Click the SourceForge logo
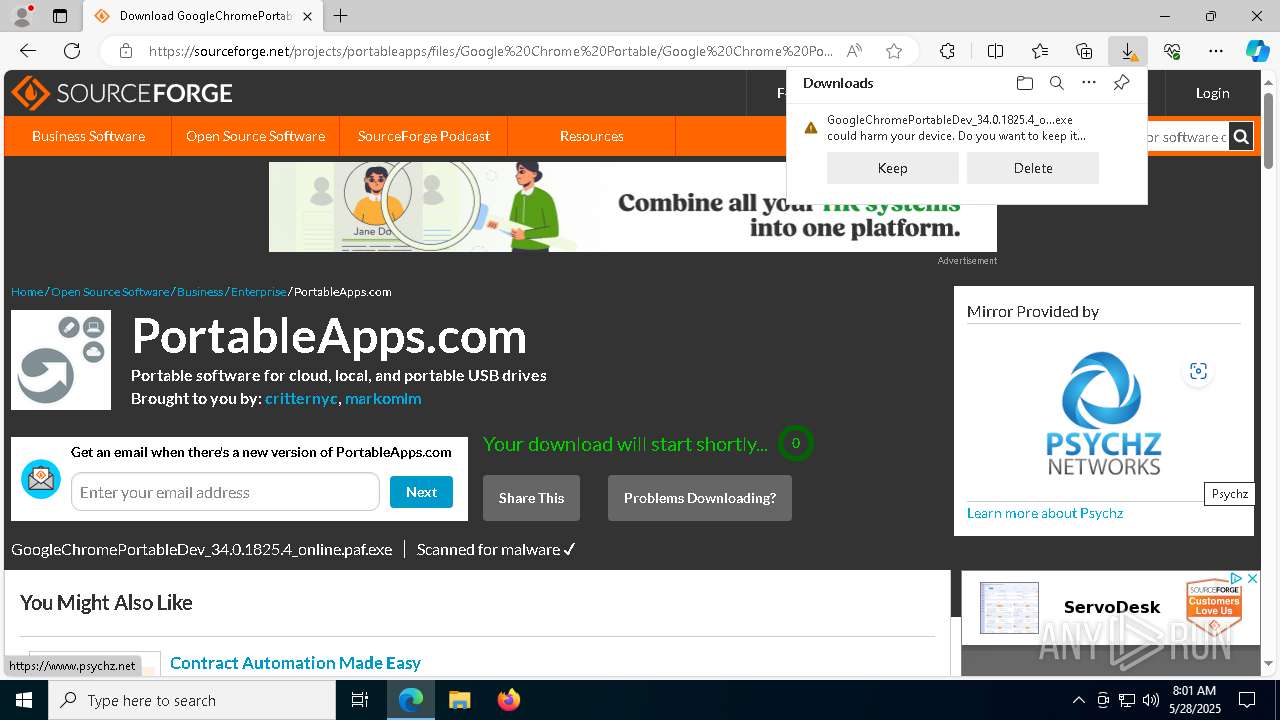1280x720 pixels. click(x=122, y=93)
